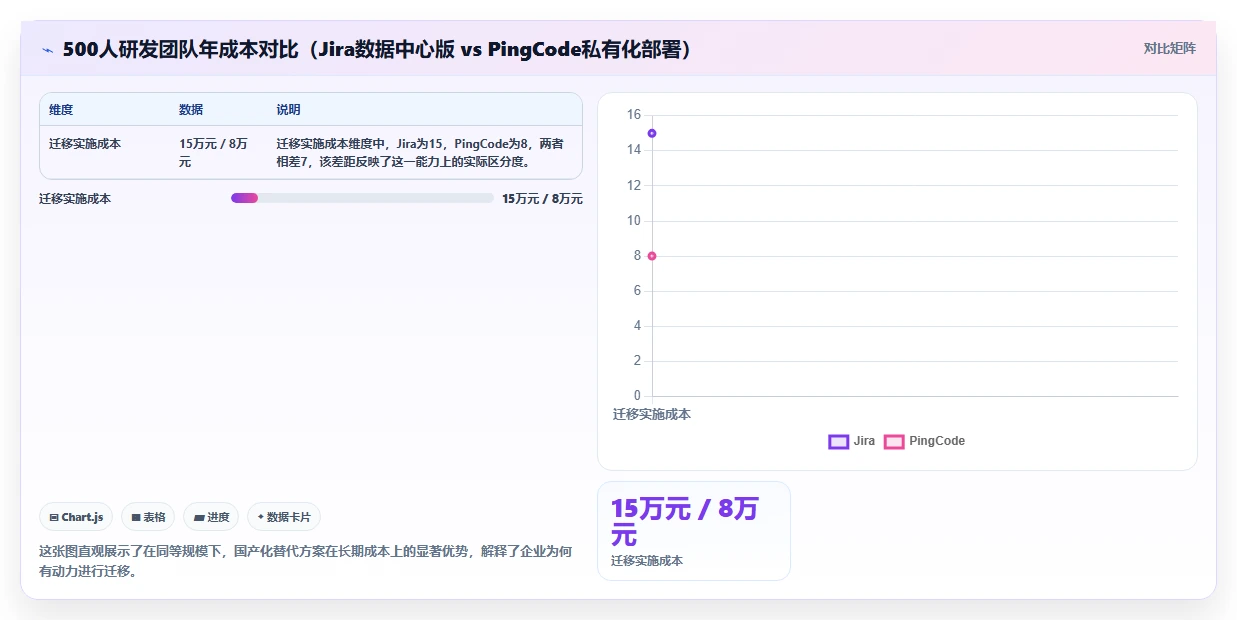Screen dimensions: 1237x620
Task: Click the pink PingCode data point at 8
Action: click(x=652, y=256)
